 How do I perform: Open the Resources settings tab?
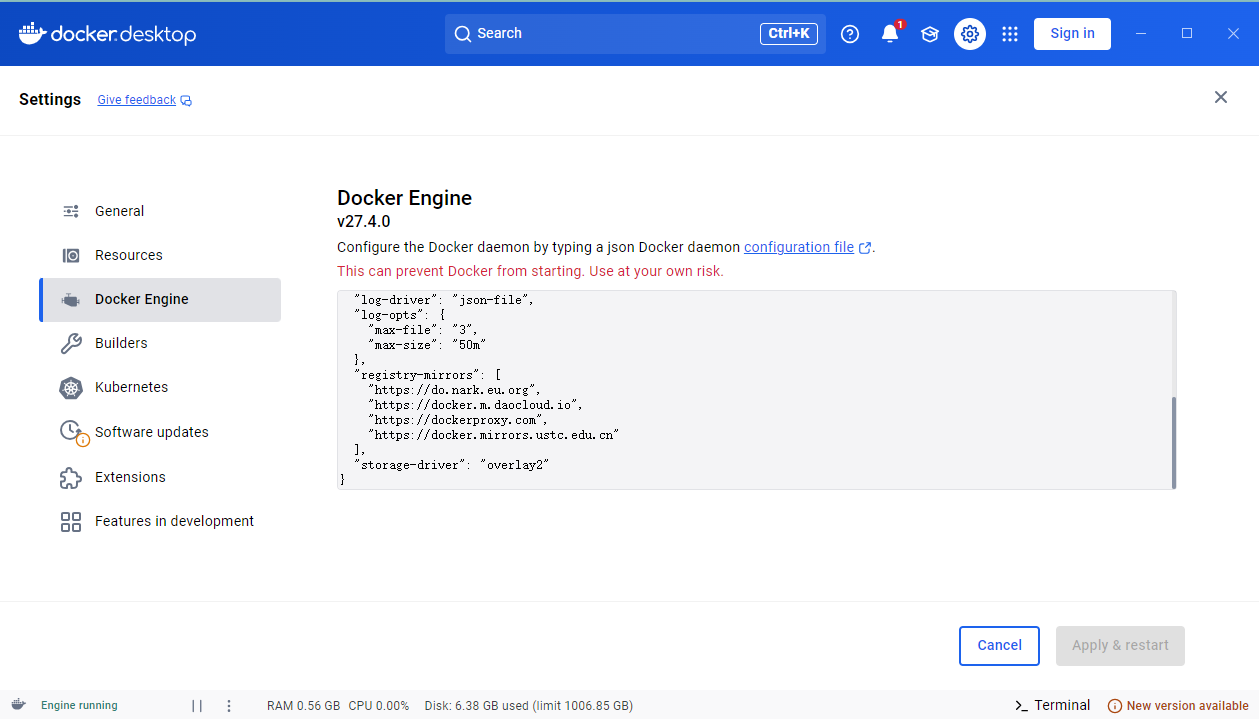pyautogui.click(x=160, y=255)
